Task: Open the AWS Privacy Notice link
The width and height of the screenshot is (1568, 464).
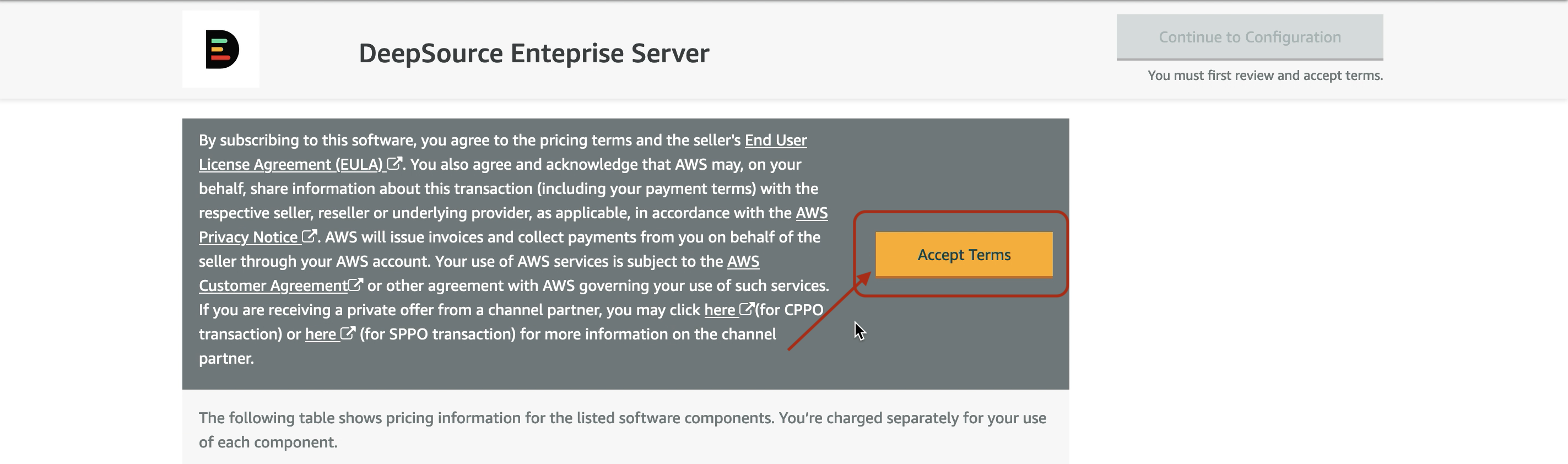Action: point(248,237)
